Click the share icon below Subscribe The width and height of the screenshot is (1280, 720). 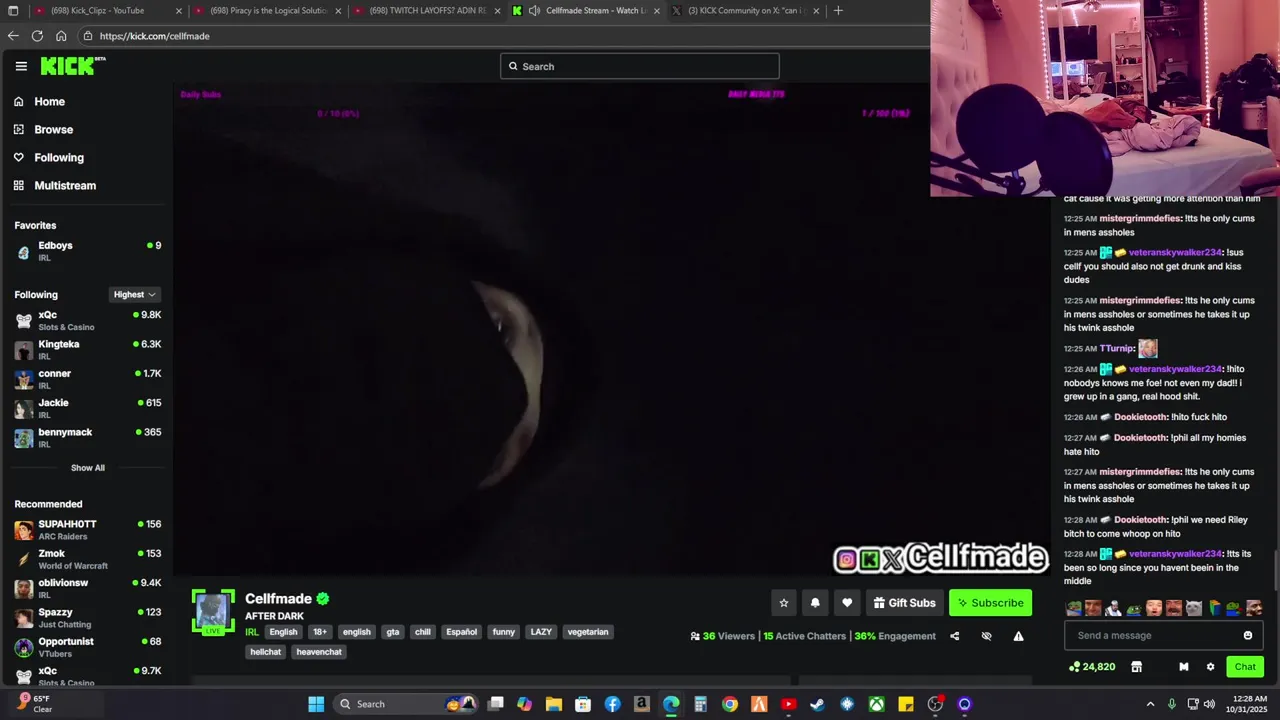[x=954, y=636]
